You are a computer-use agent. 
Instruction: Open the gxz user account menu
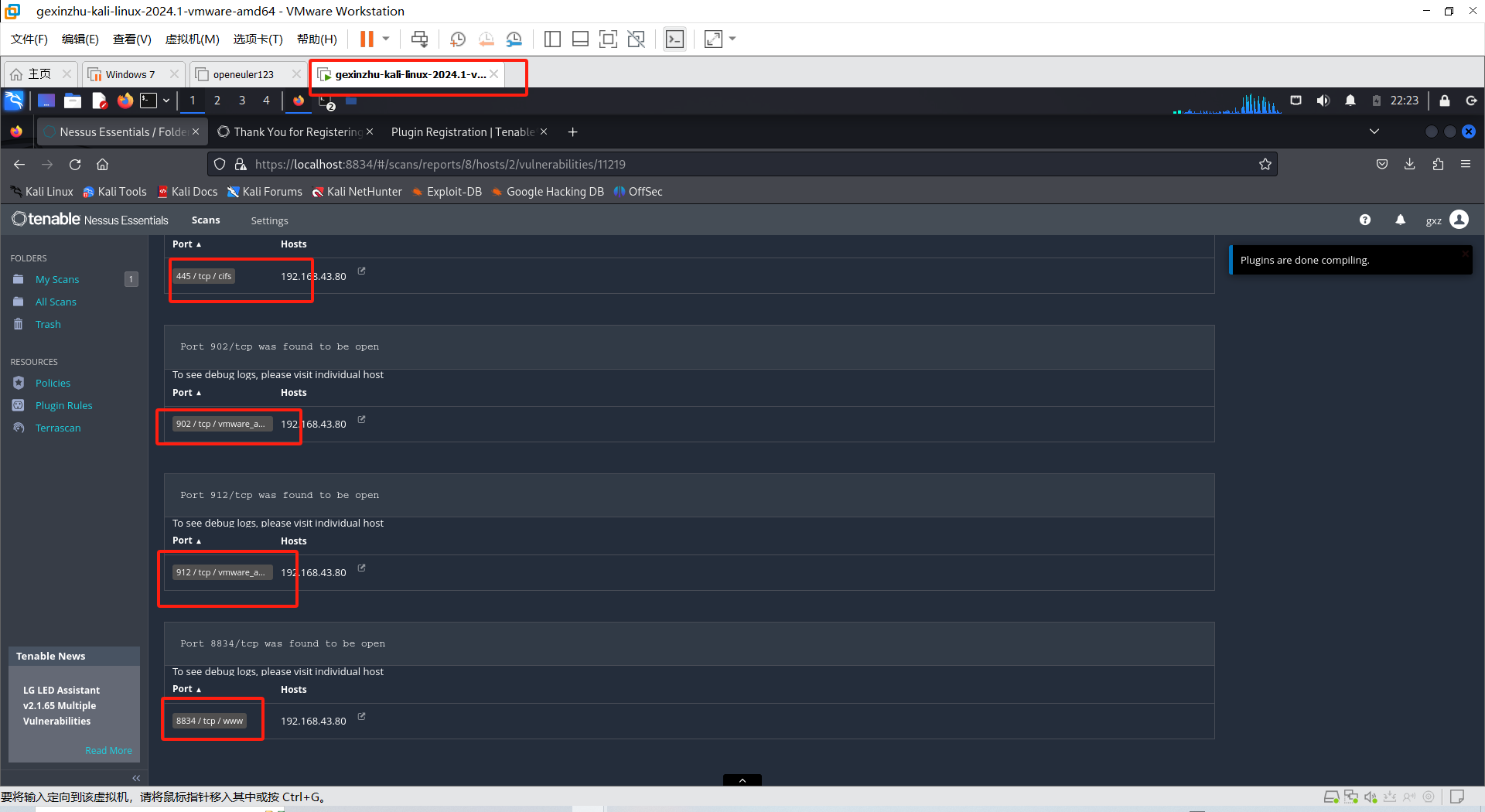point(1447,220)
